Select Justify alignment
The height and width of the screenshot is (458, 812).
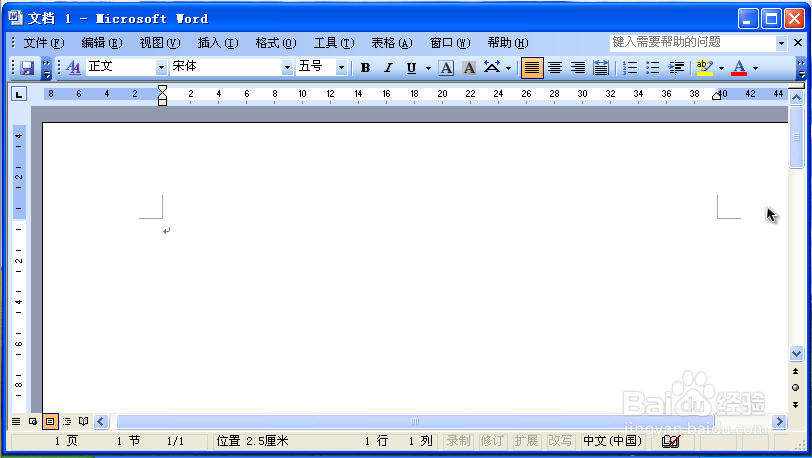[x=532, y=67]
